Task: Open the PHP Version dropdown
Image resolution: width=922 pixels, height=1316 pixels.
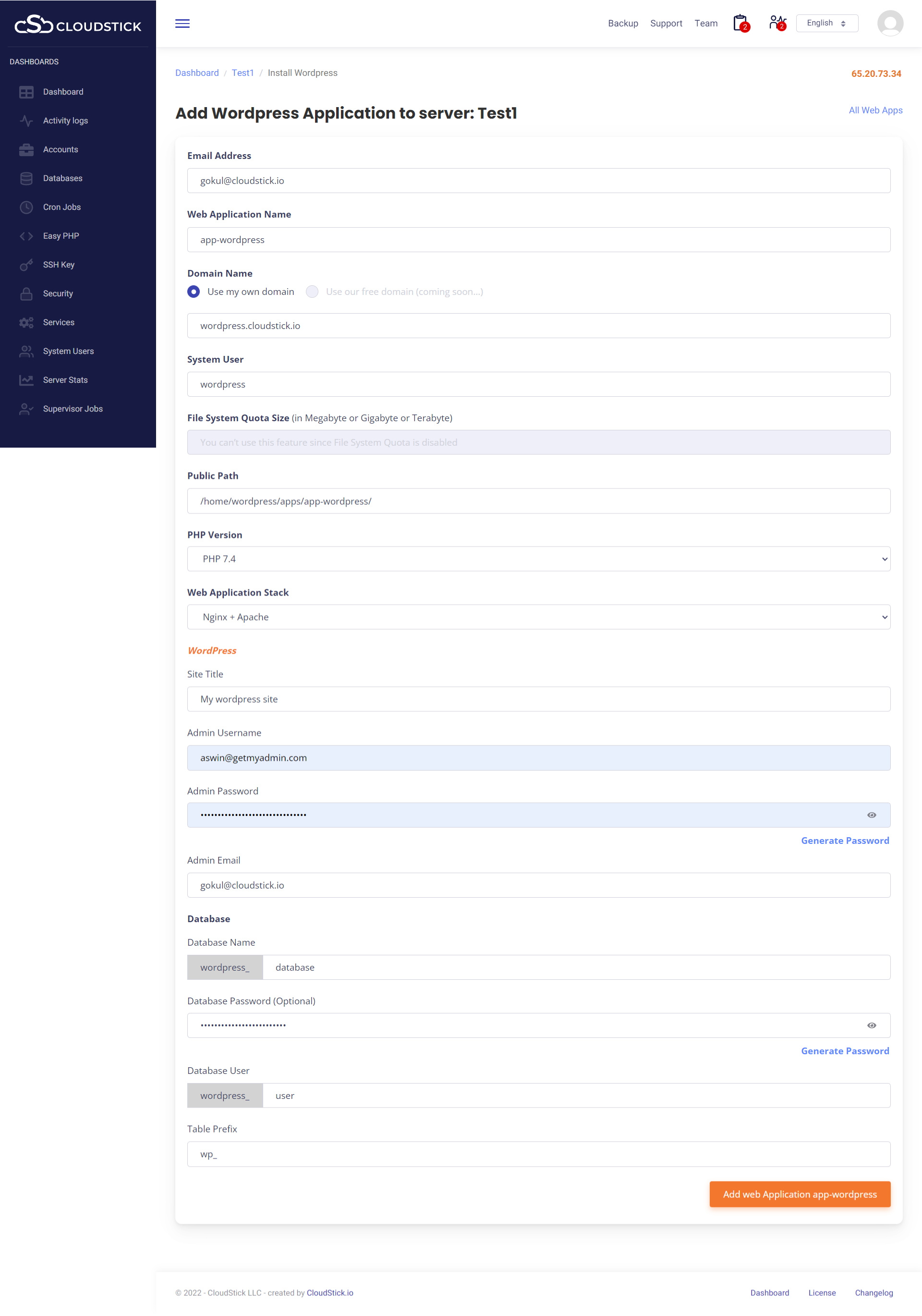Action: tap(538, 559)
